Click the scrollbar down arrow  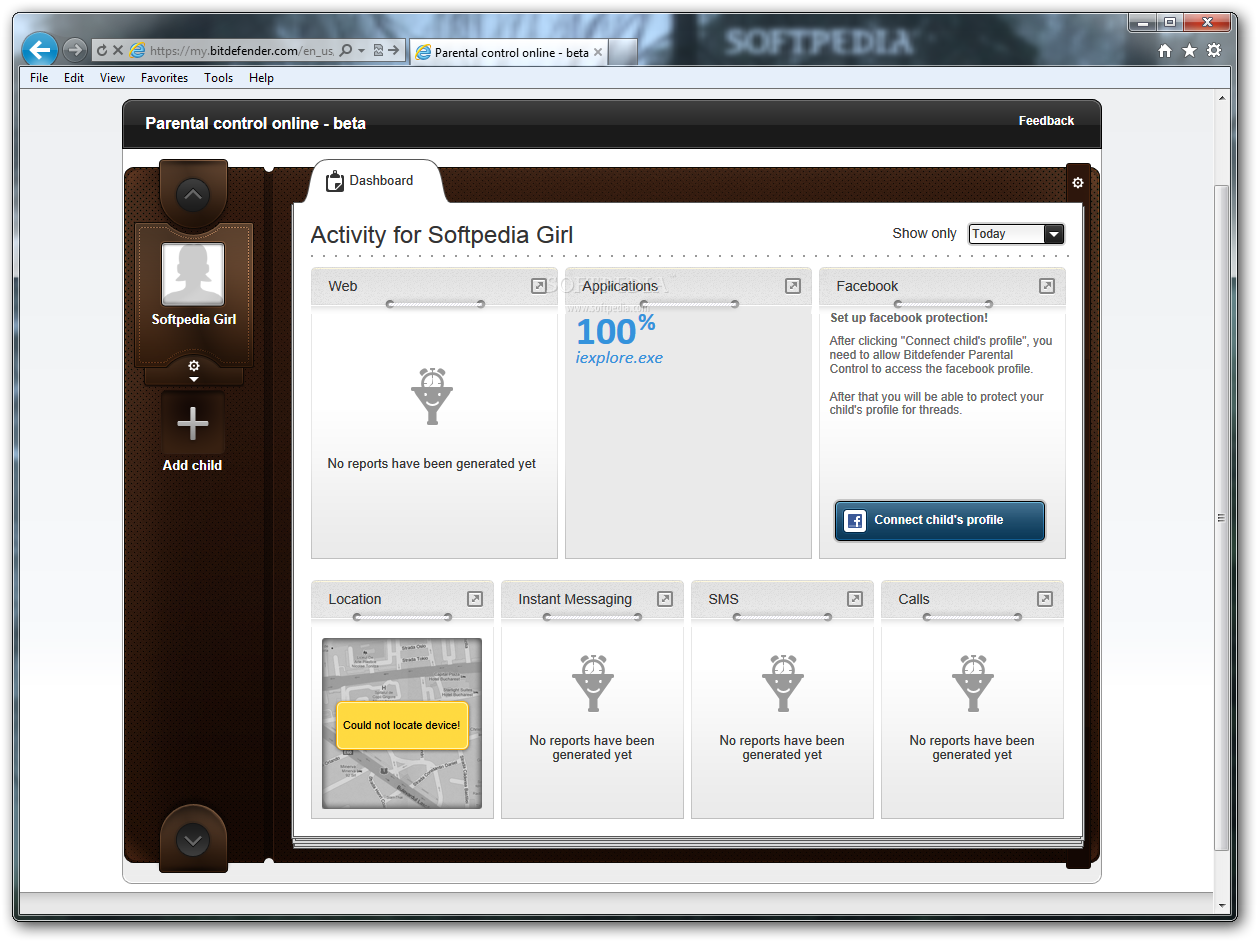coord(1221,905)
